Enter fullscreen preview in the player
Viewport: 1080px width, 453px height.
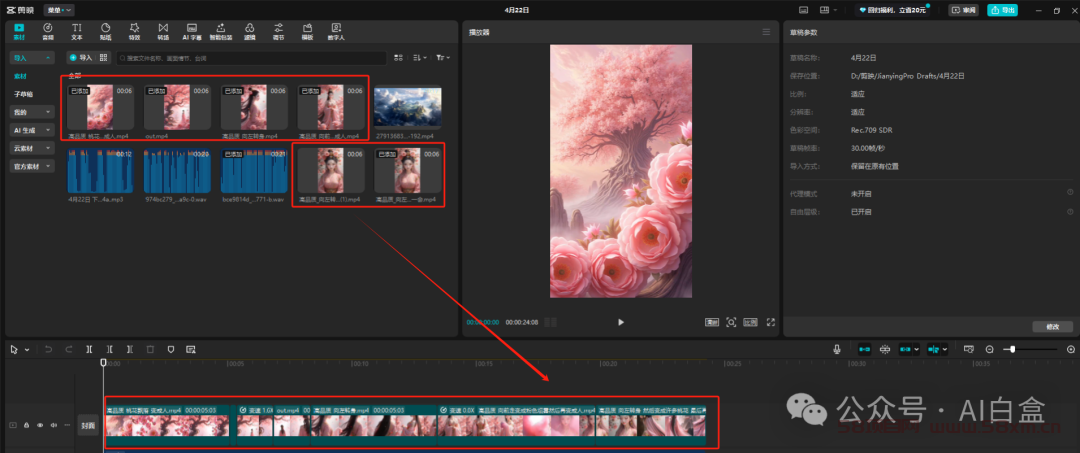(770, 322)
